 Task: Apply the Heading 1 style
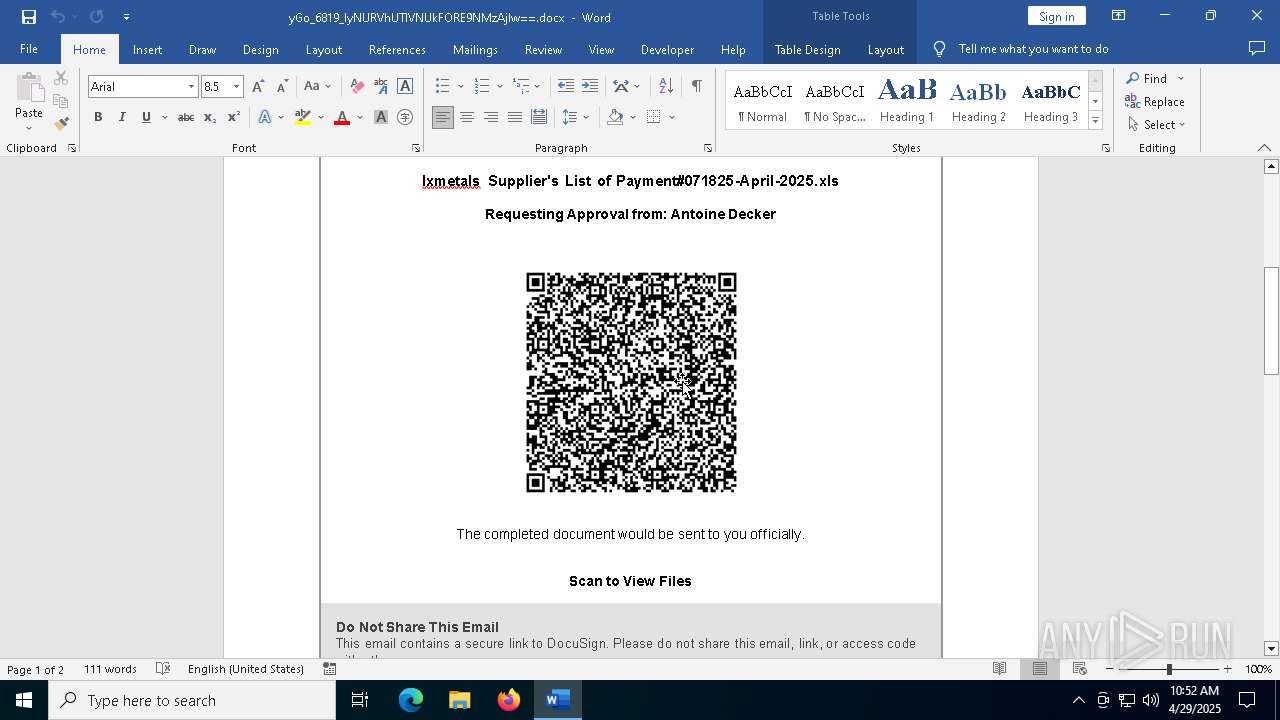(907, 100)
